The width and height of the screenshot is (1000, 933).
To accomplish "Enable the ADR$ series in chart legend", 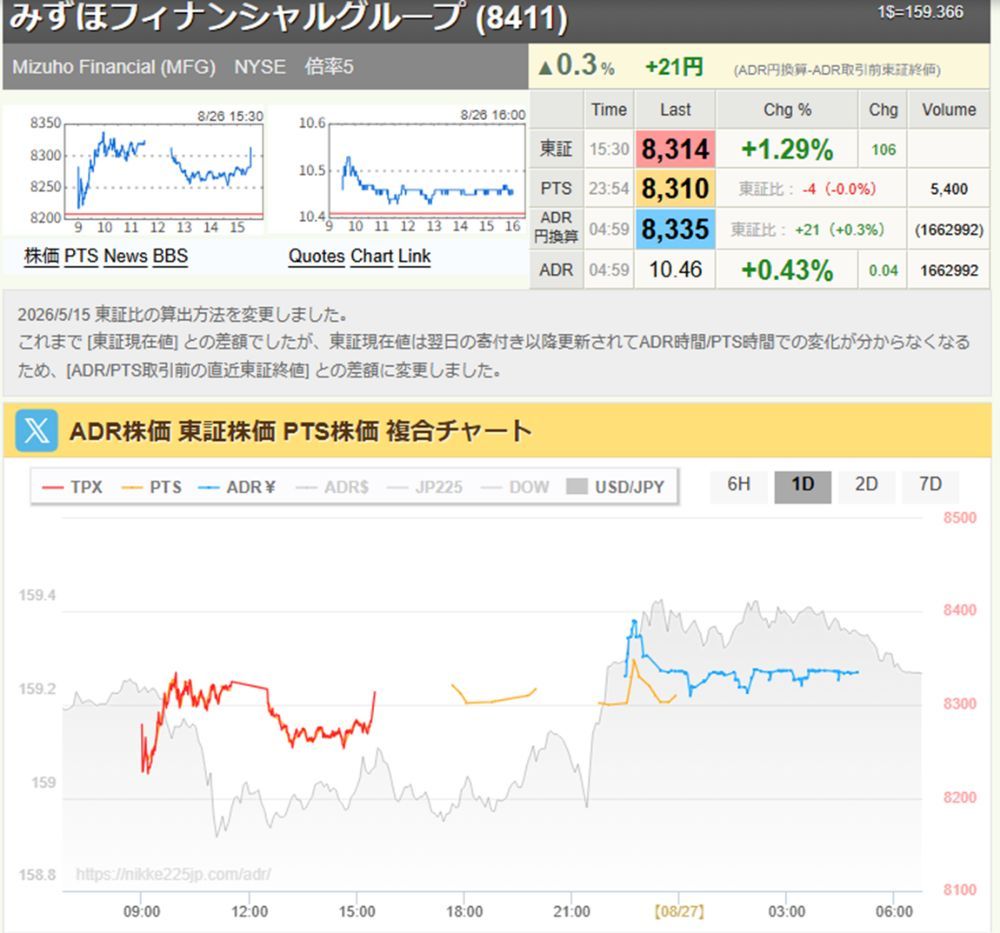I will pyautogui.click(x=333, y=487).
